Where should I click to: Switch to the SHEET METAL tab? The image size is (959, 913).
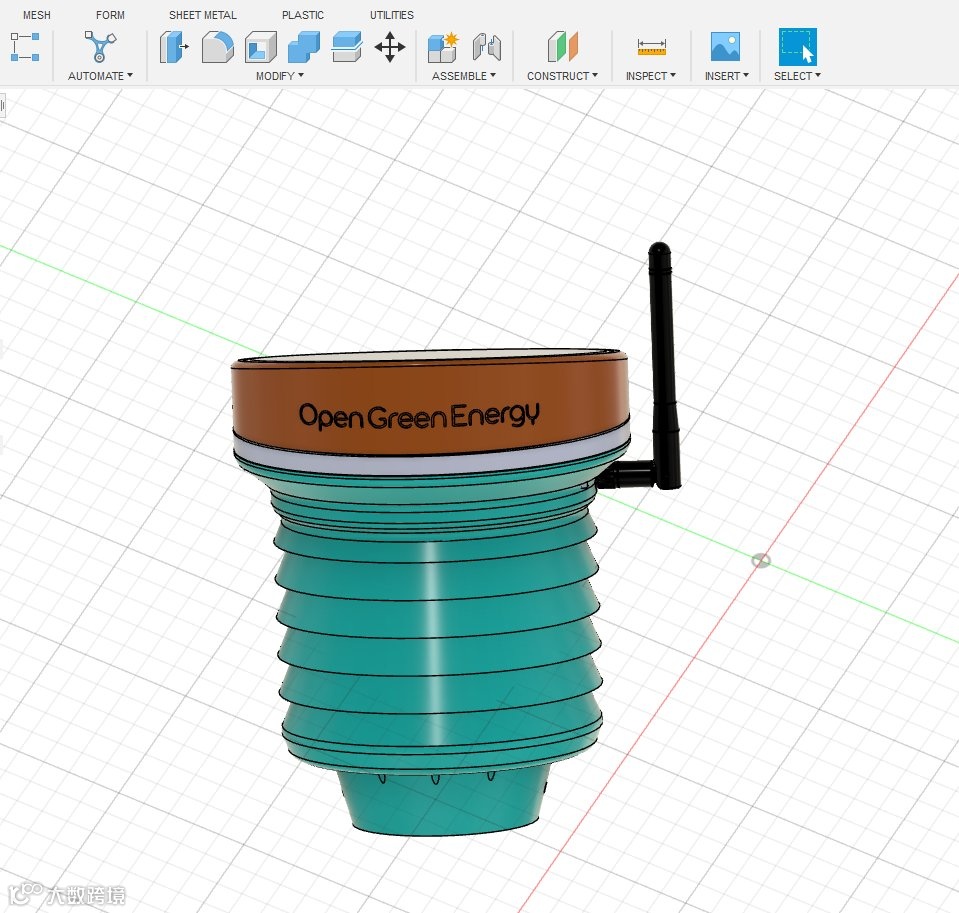point(202,15)
